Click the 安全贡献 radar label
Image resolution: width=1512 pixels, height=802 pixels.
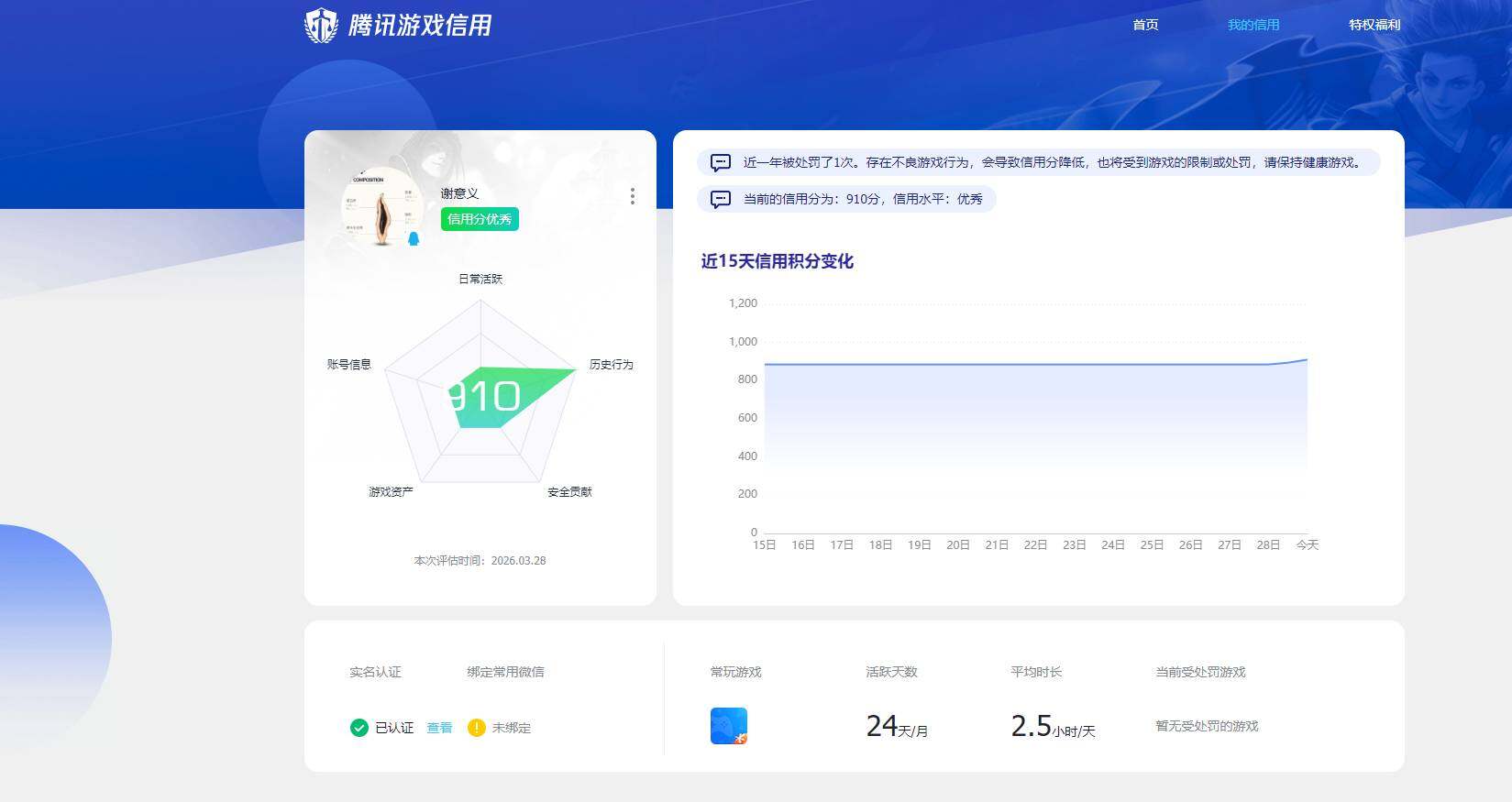click(x=569, y=492)
